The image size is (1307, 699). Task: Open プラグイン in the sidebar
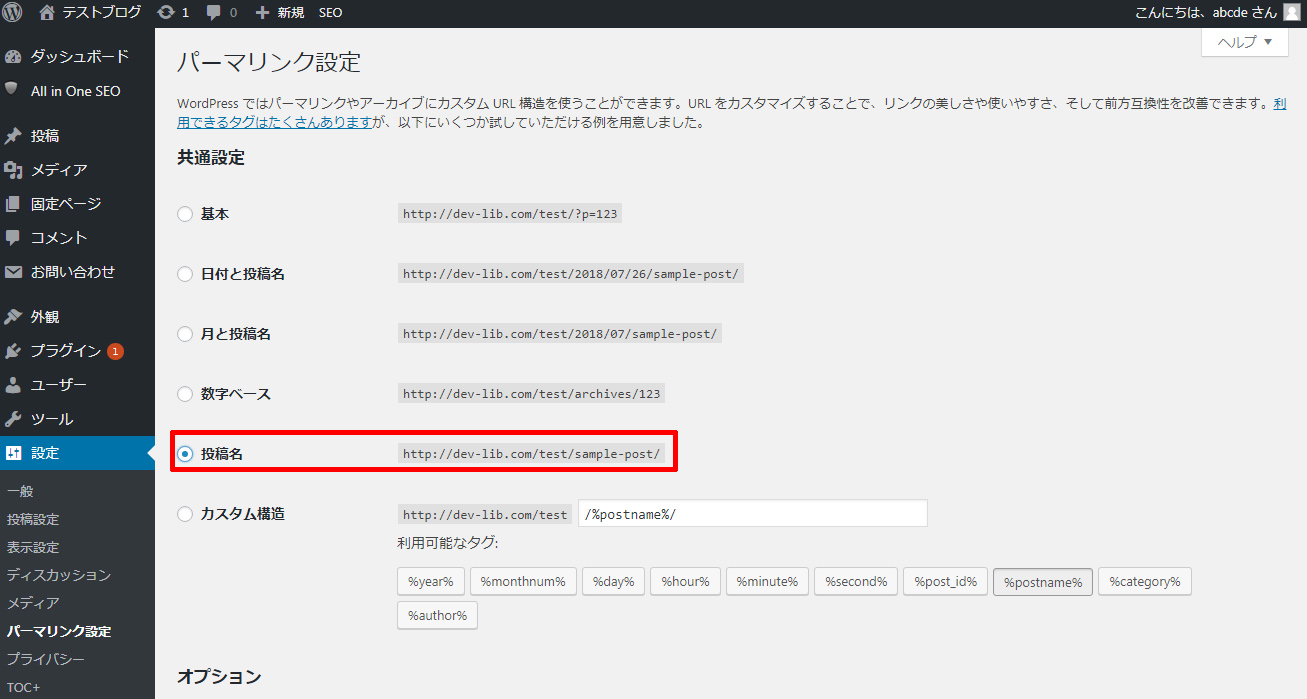coord(65,351)
